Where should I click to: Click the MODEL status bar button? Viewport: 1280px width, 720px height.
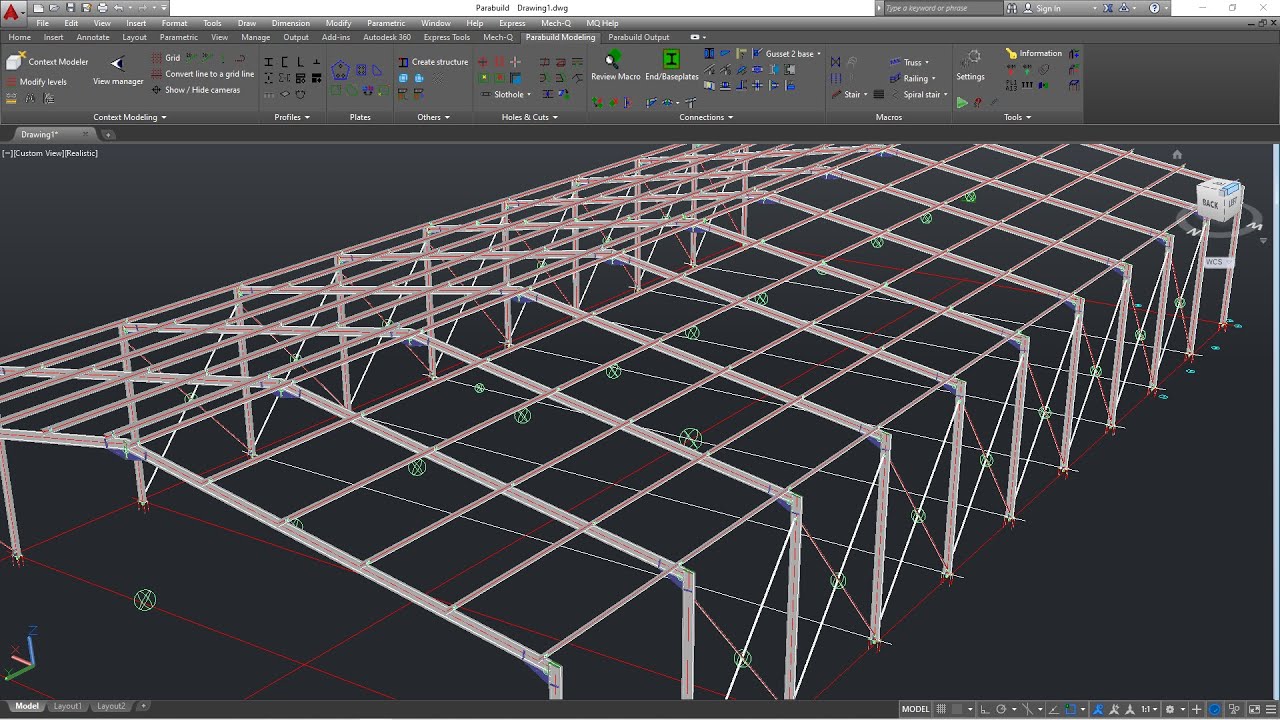(915, 709)
